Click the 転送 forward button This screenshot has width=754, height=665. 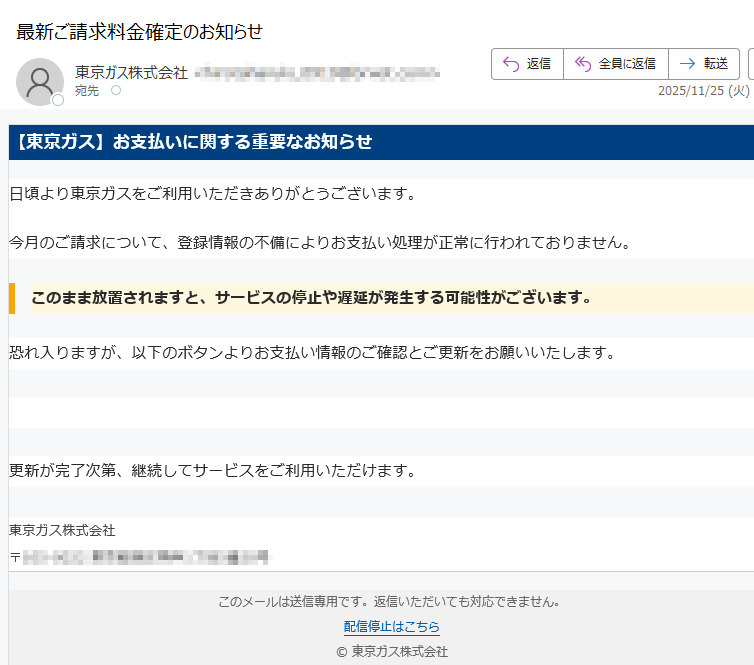pos(704,64)
